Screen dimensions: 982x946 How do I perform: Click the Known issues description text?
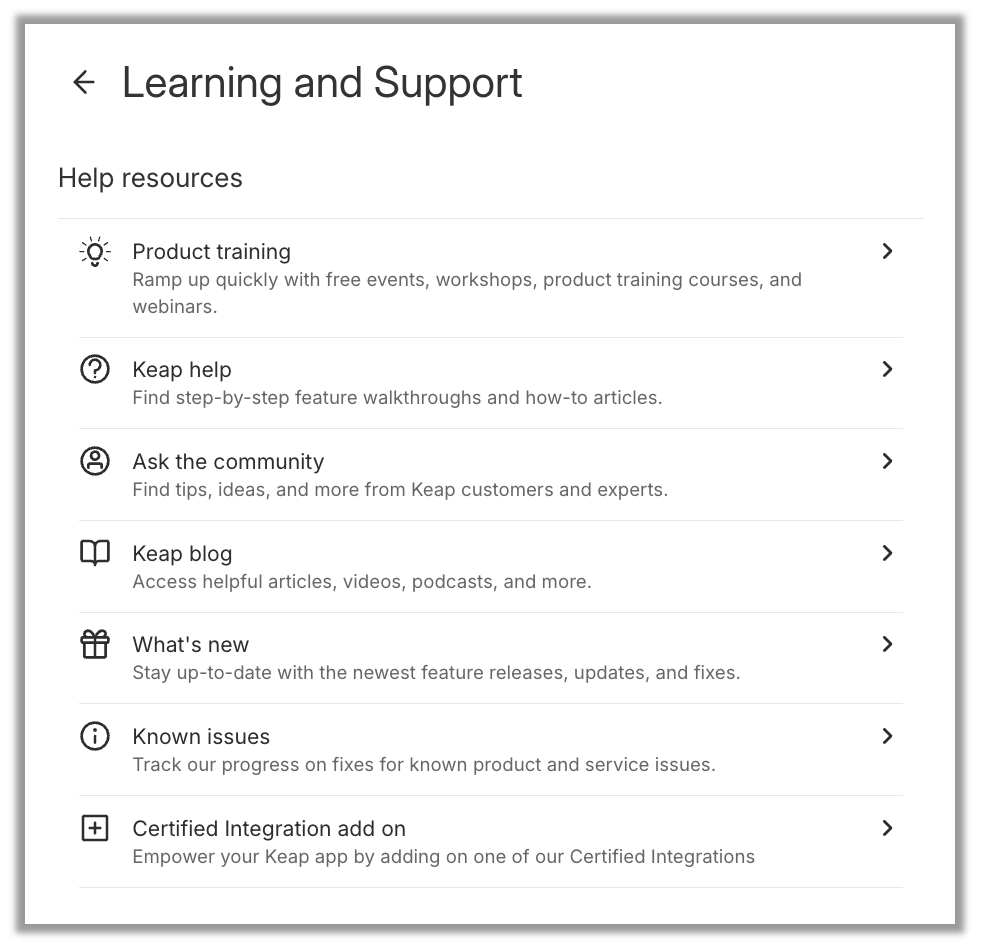coord(424,764)
